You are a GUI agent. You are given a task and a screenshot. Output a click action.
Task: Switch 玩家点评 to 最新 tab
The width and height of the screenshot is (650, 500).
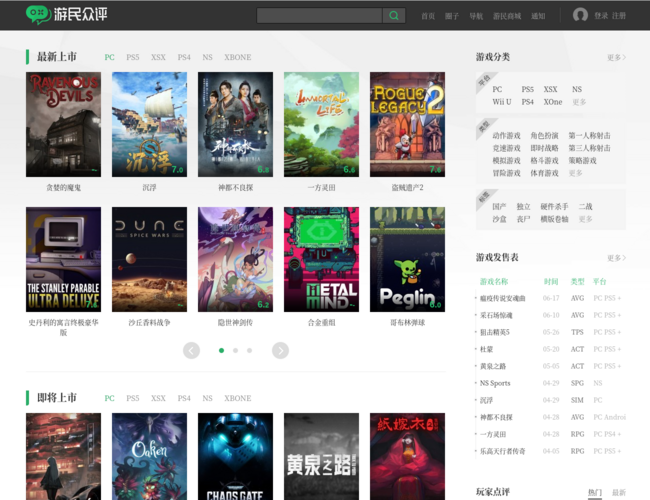[618, 493]
